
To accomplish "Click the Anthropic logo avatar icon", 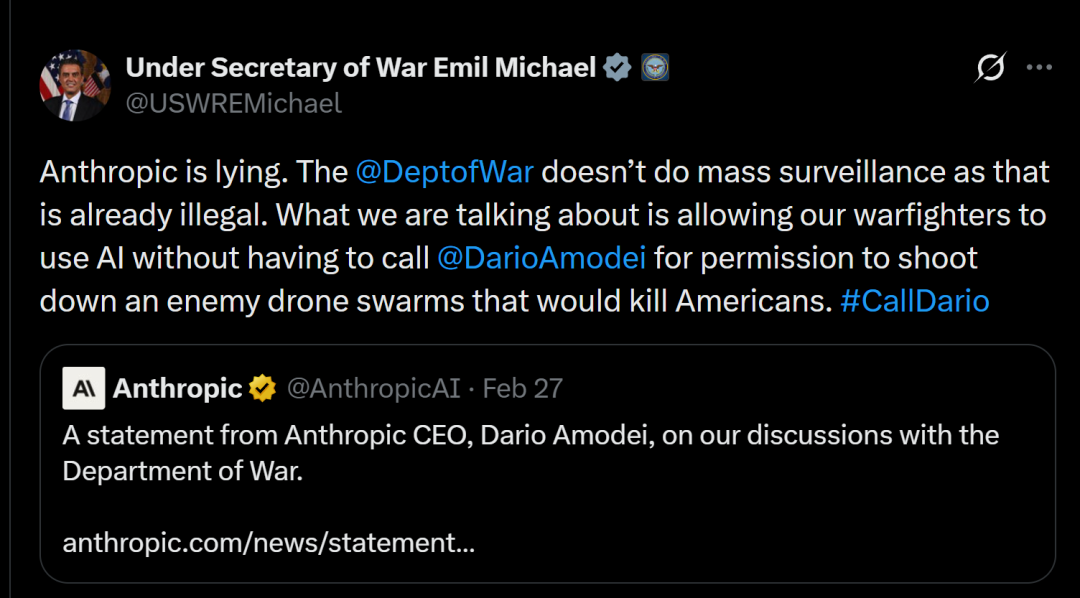I will point(84,388).
